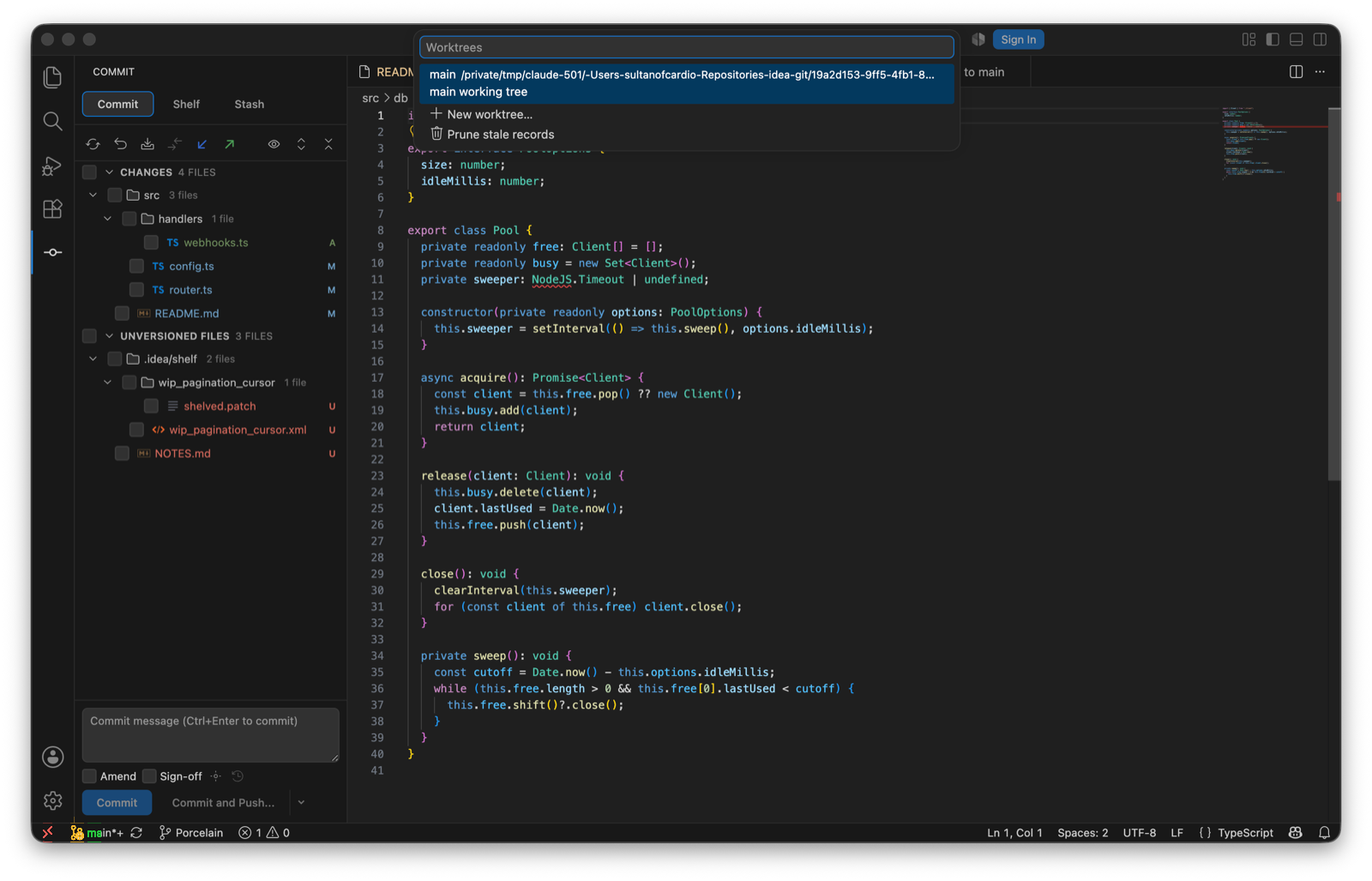1372x881 pixels.
Task: Open the editor More Actions ellipsis
Action: point(1320,72)
